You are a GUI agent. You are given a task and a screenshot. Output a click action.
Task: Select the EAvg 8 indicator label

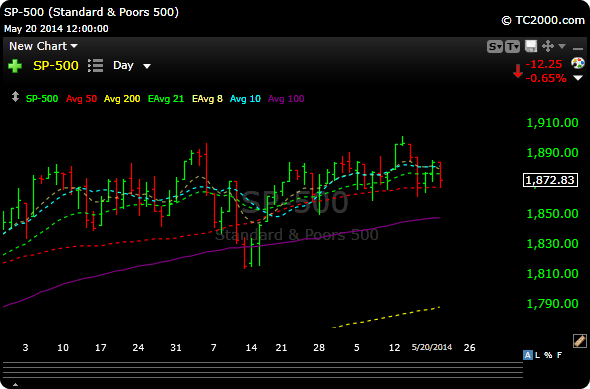(207, 99)
